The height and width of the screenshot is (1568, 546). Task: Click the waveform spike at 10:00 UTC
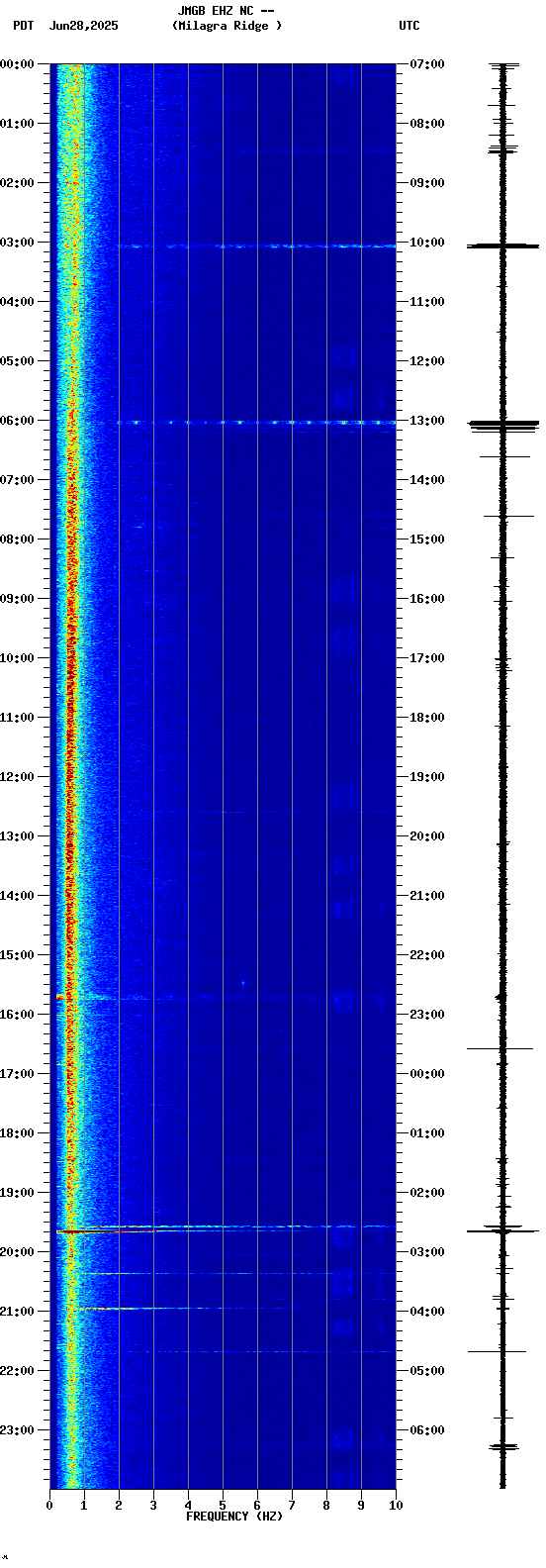pos(503,245)
